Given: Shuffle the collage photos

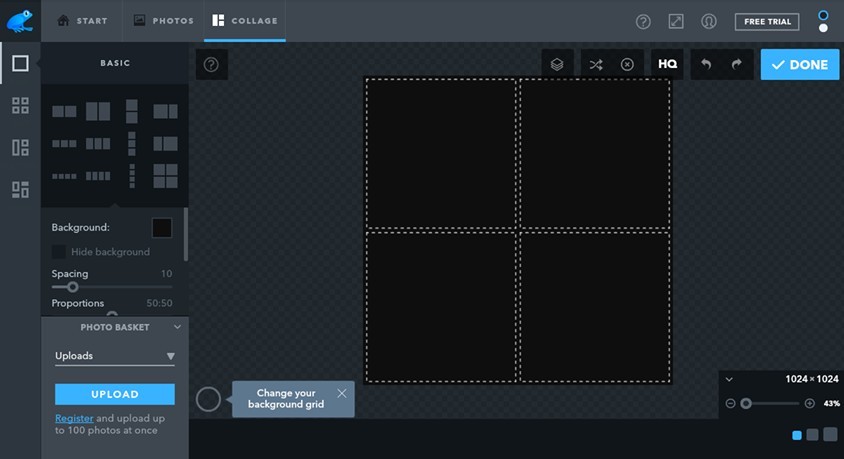Looking at the screenshot, I should pyautogui.click(x=596, y=65).
